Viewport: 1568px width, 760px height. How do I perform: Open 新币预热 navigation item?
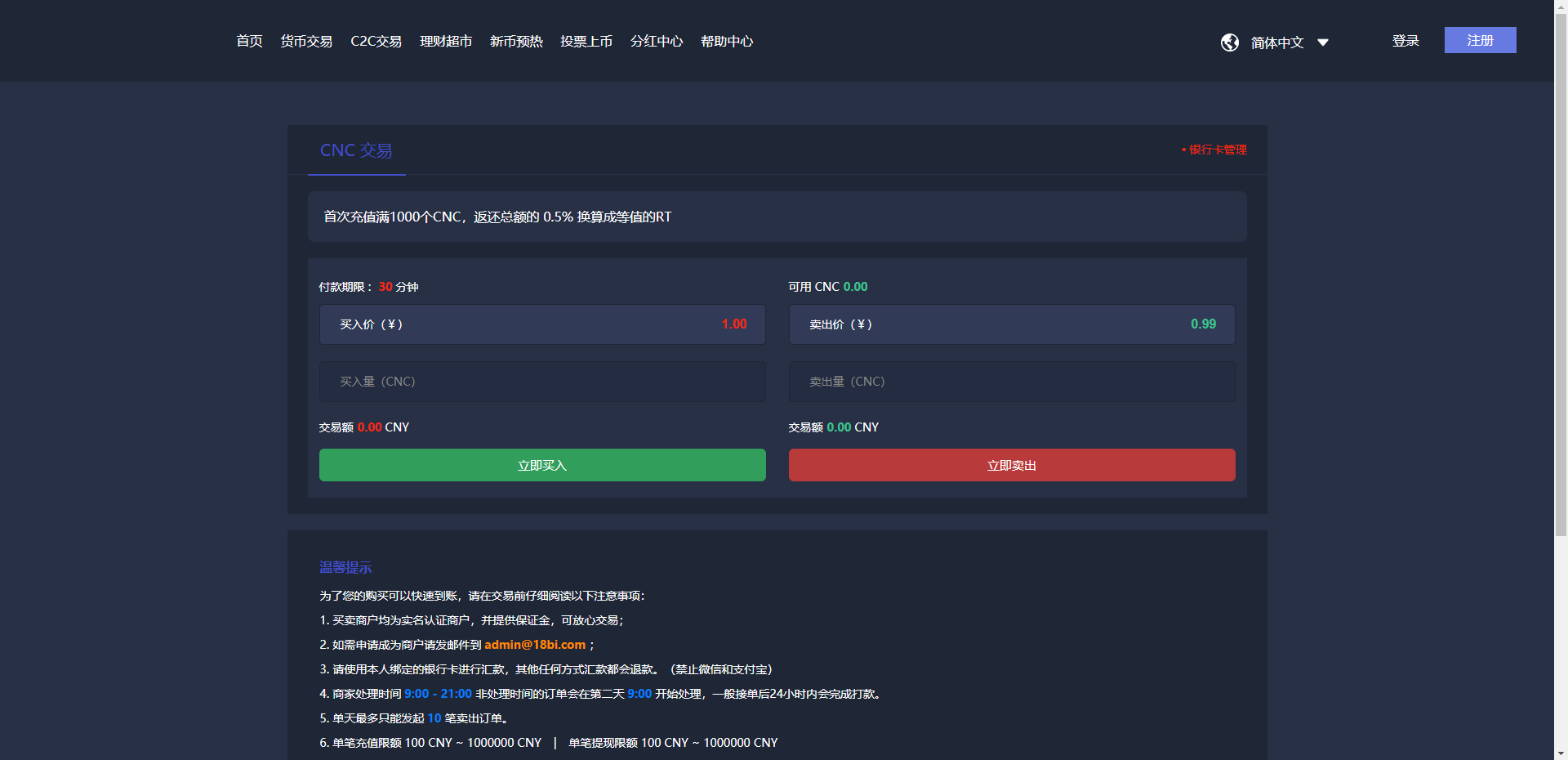click(x=516, y=41)
